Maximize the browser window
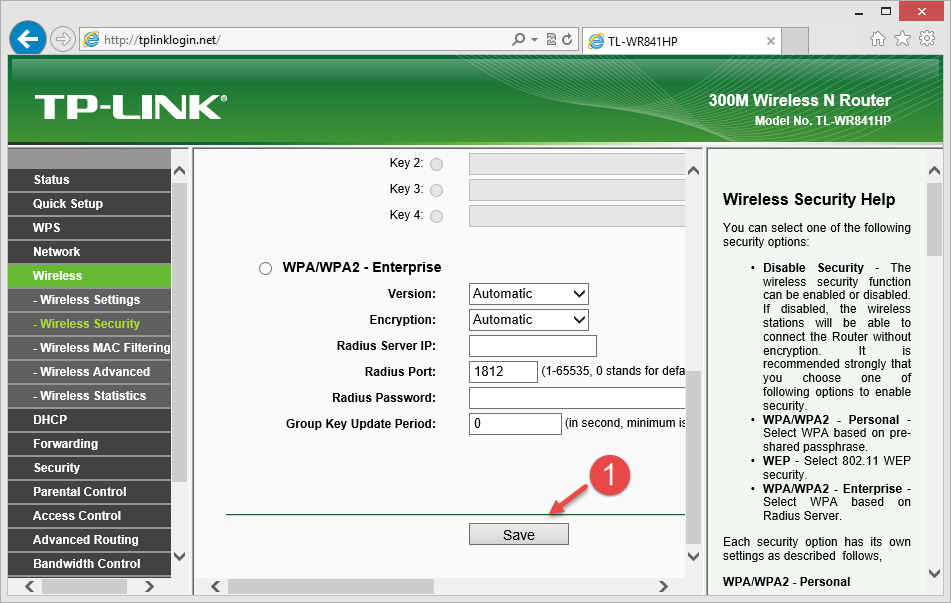Viewport: 951px width, 603px height. (x=886, y=12)
